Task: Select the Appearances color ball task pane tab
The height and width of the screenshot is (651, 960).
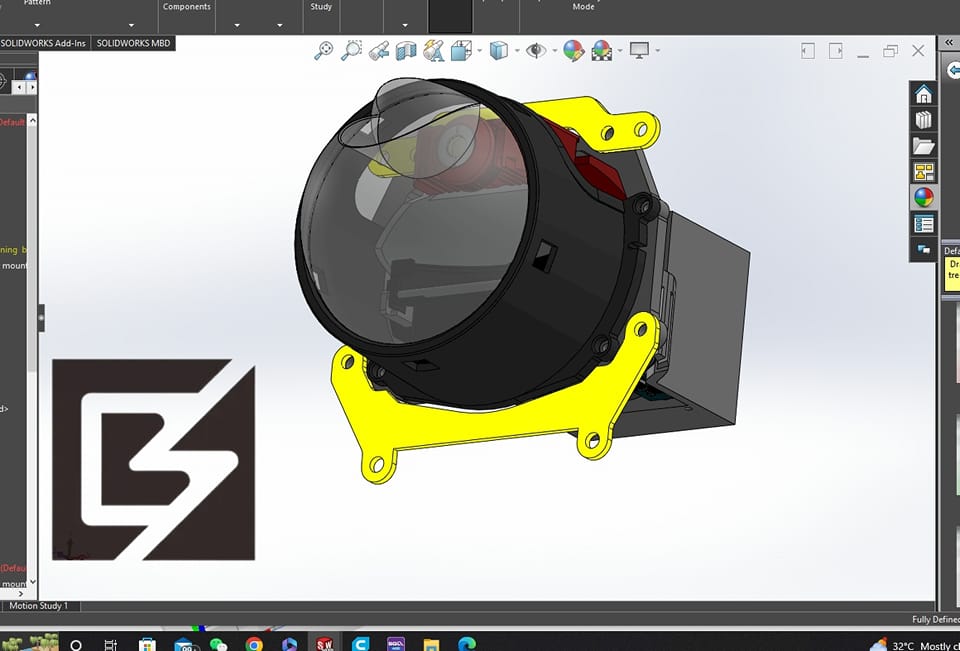Action: click(923, 197)
